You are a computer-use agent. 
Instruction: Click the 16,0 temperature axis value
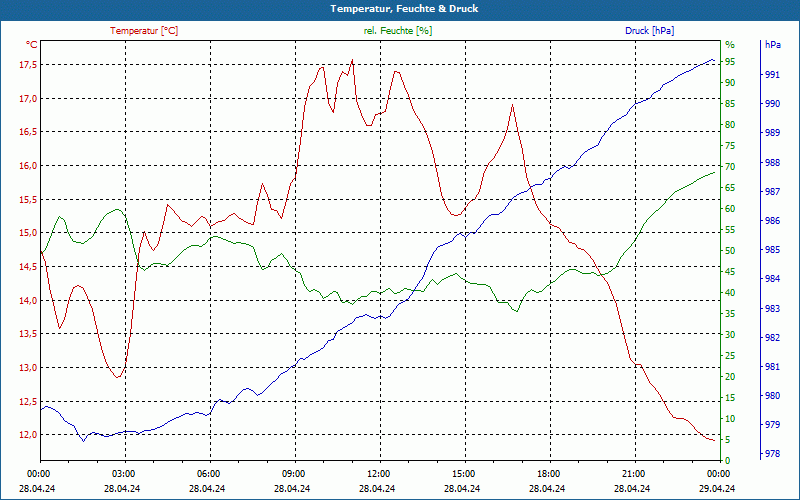(x=28, y=165)
